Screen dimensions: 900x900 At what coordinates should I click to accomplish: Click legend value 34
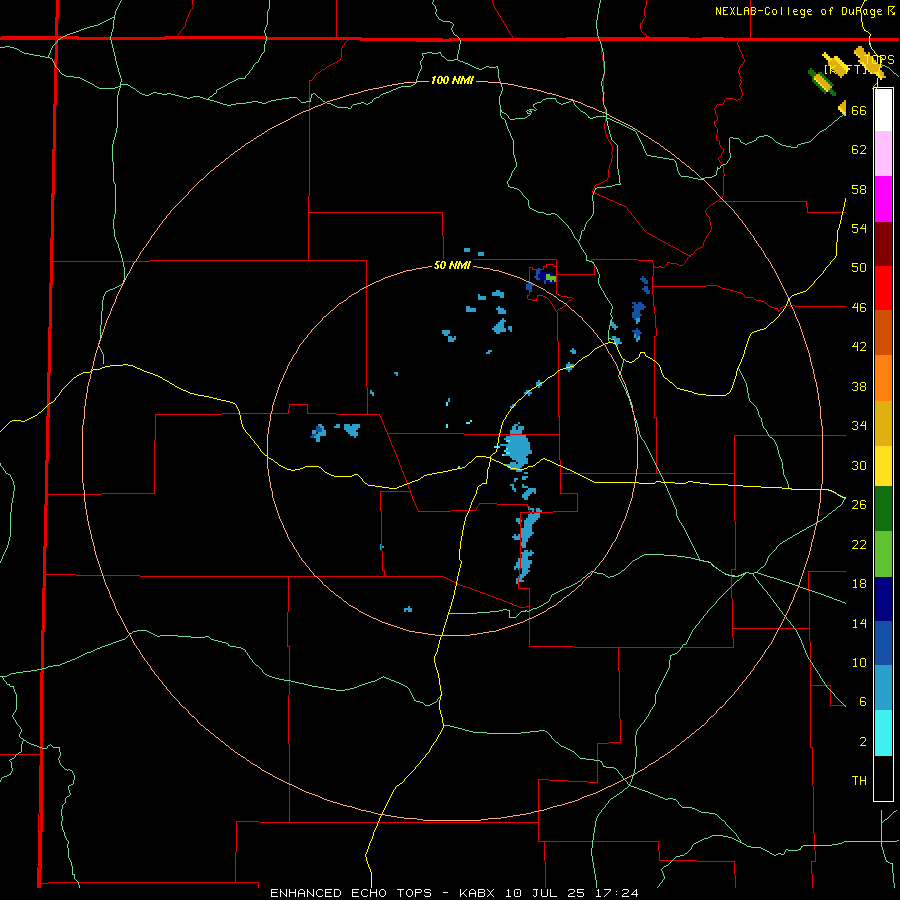tap(859, 426)
